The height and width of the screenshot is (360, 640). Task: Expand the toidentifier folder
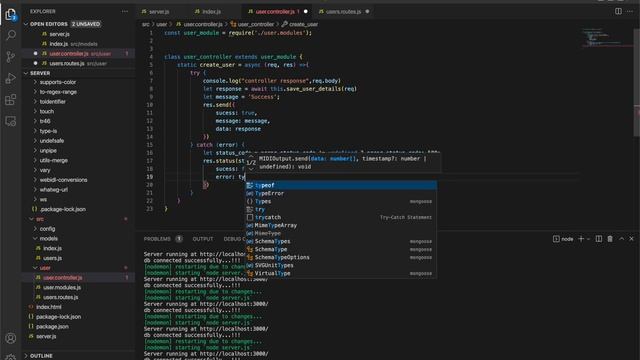(52, 102)
